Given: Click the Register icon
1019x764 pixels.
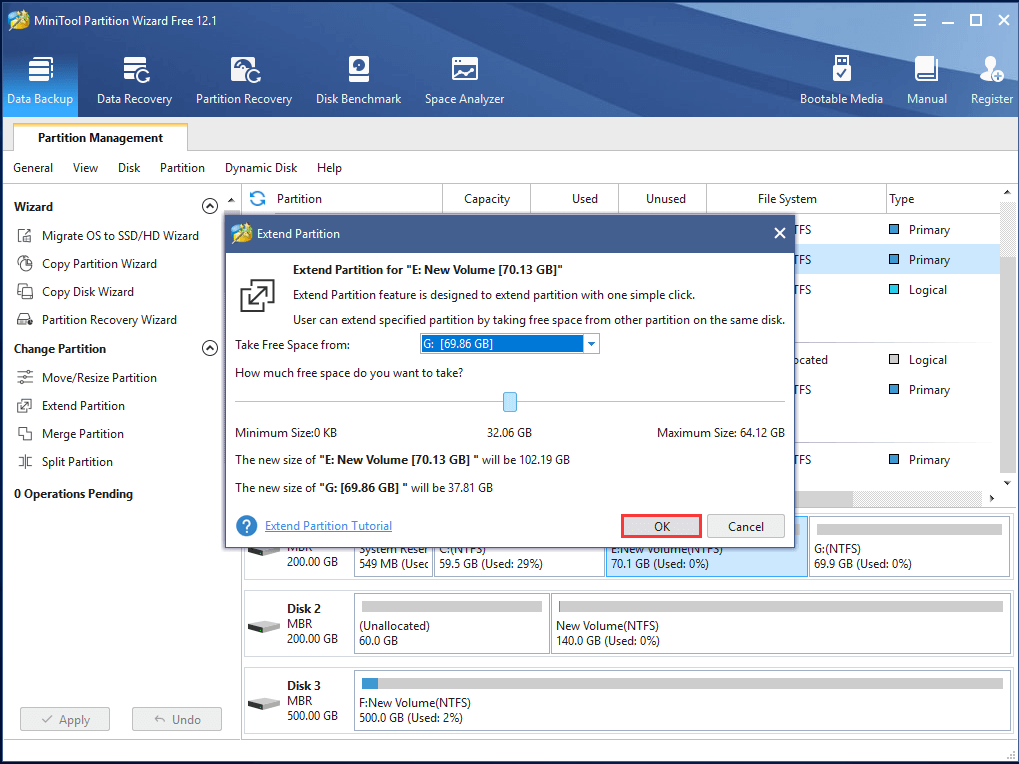Looking at the screenshot, I should [991, 80].
